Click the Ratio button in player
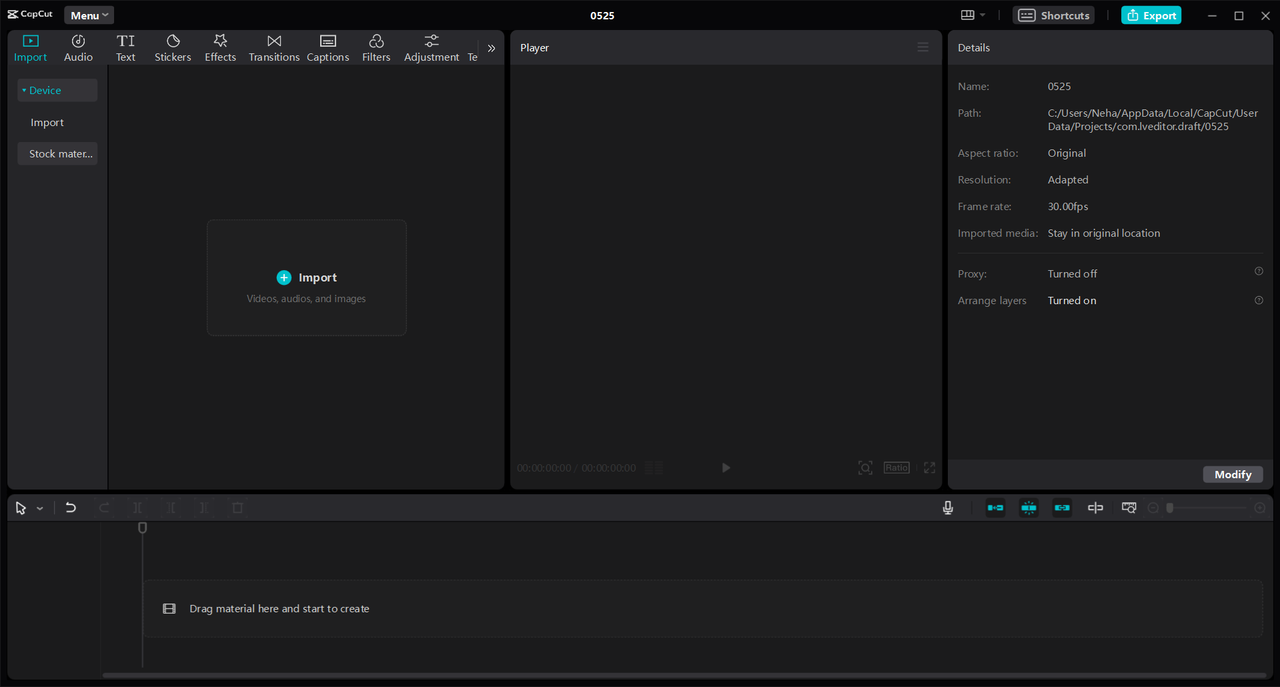 point(896,468)
